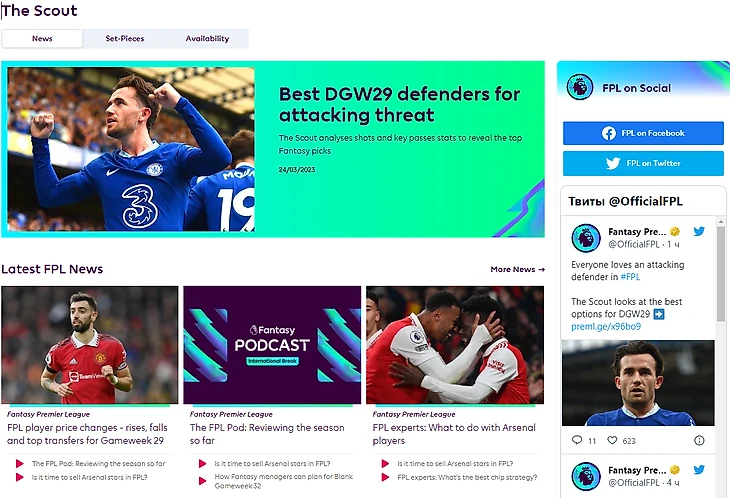The width and height of the screenshot is (730, 498).
Task: Switch to the Set-Pieces tab
Action: coord(125,39)
